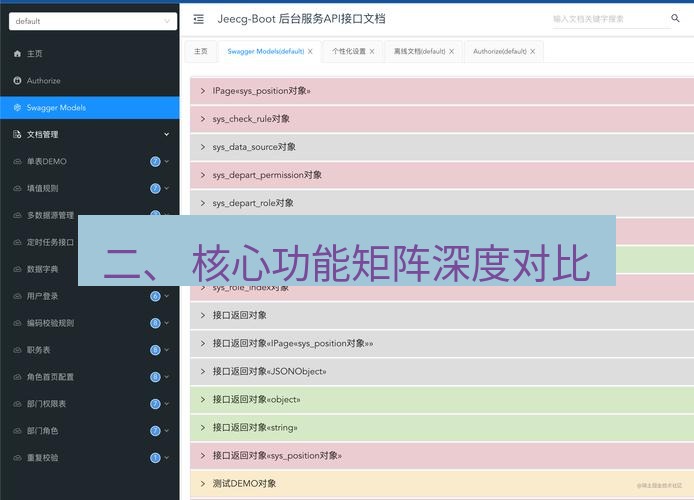Expand the 接口返回对象 model row

[442, 315]
